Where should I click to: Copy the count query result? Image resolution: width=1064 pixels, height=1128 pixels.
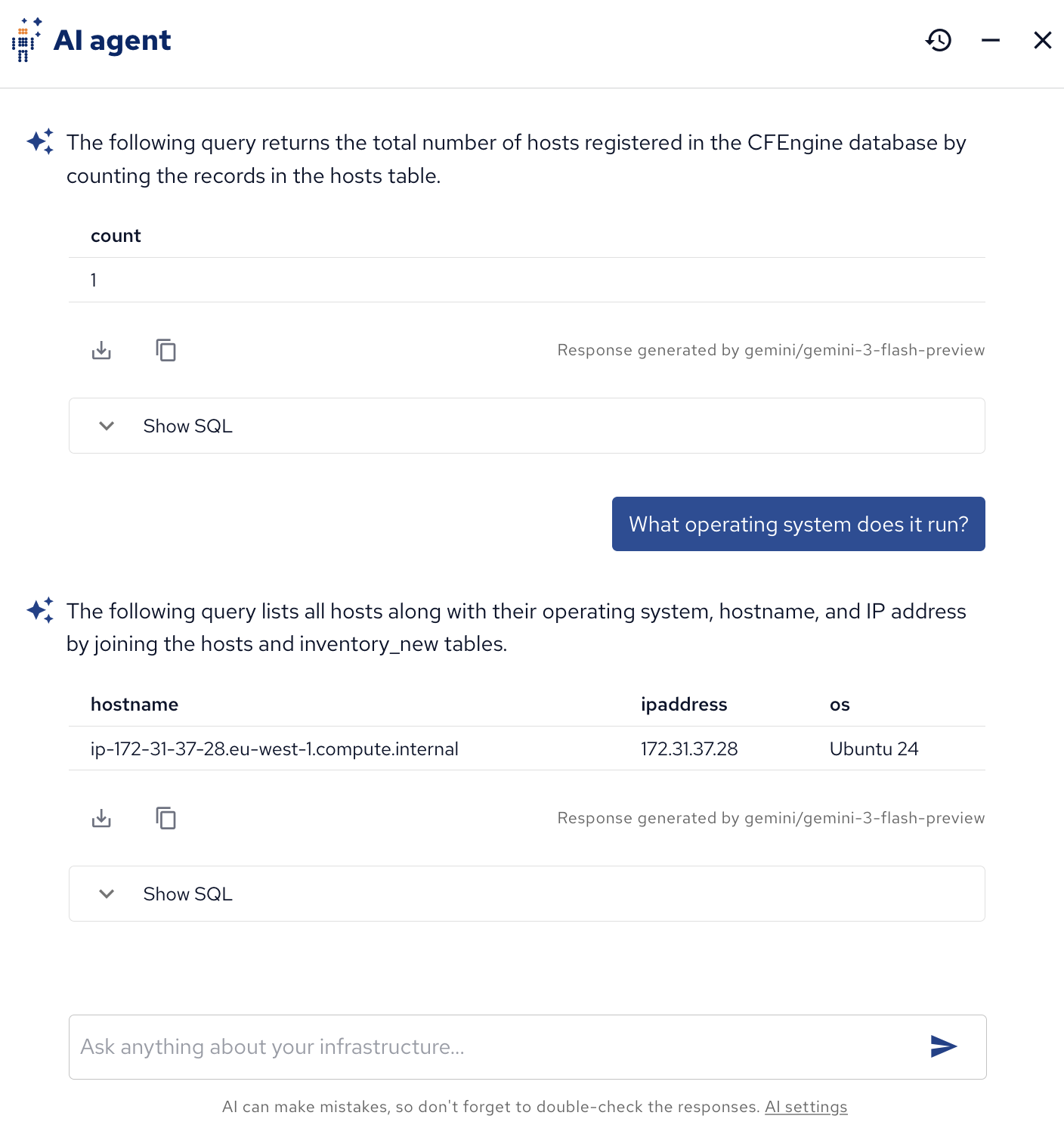coord(165,350)
